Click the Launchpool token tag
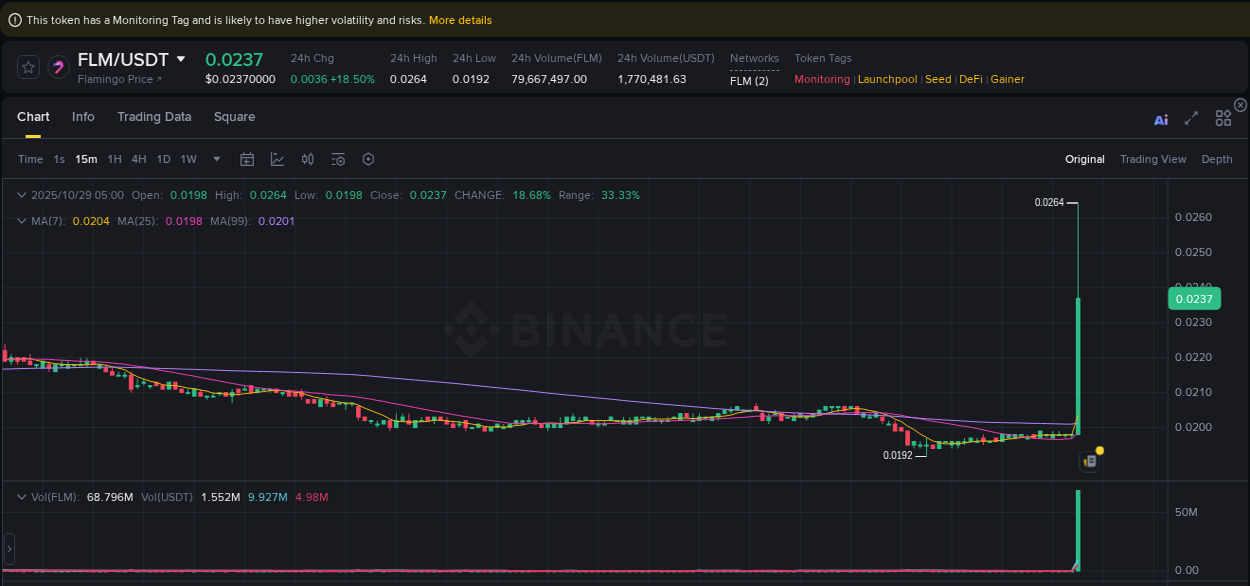Screen dimensions: 1250x586 [x=887, y=79]
